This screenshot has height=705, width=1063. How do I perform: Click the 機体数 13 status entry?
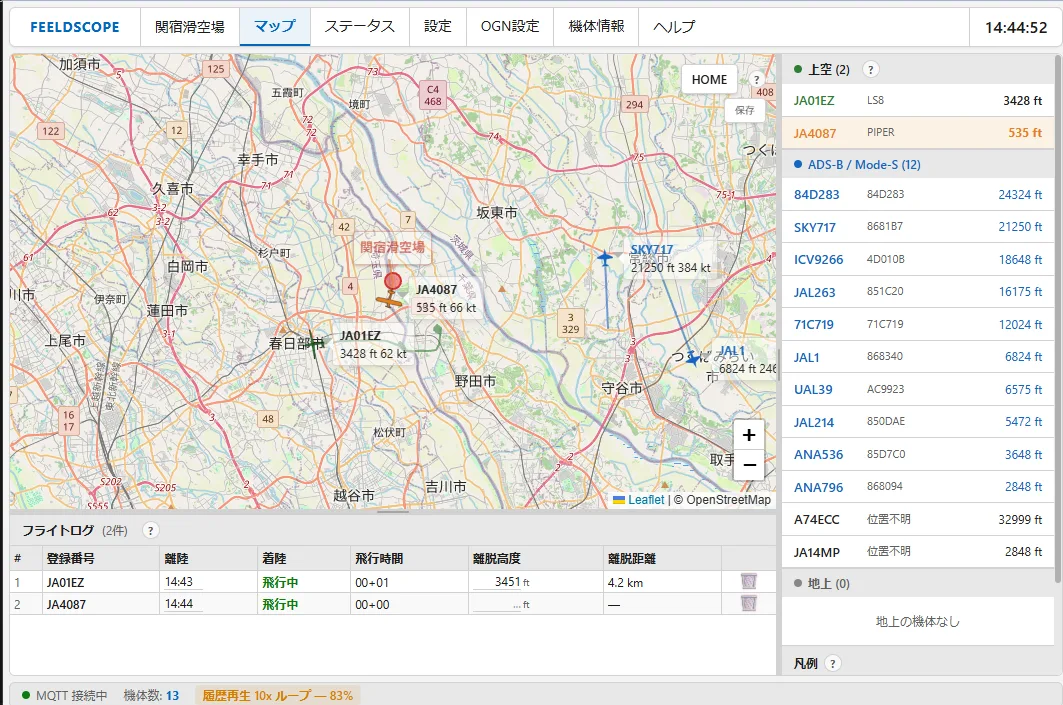[151, 696]
